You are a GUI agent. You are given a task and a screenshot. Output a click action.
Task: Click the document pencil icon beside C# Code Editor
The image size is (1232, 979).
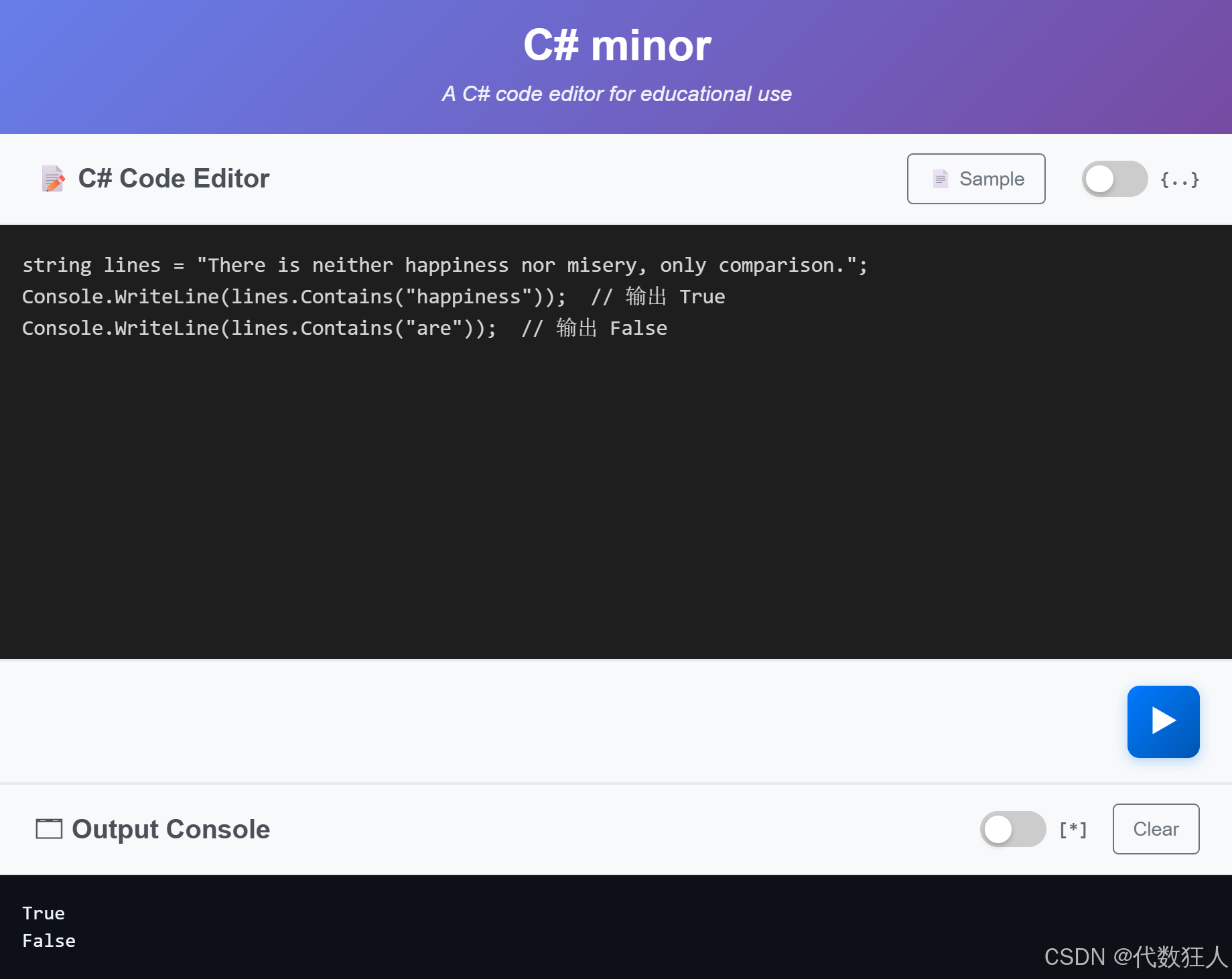[53, 179]
